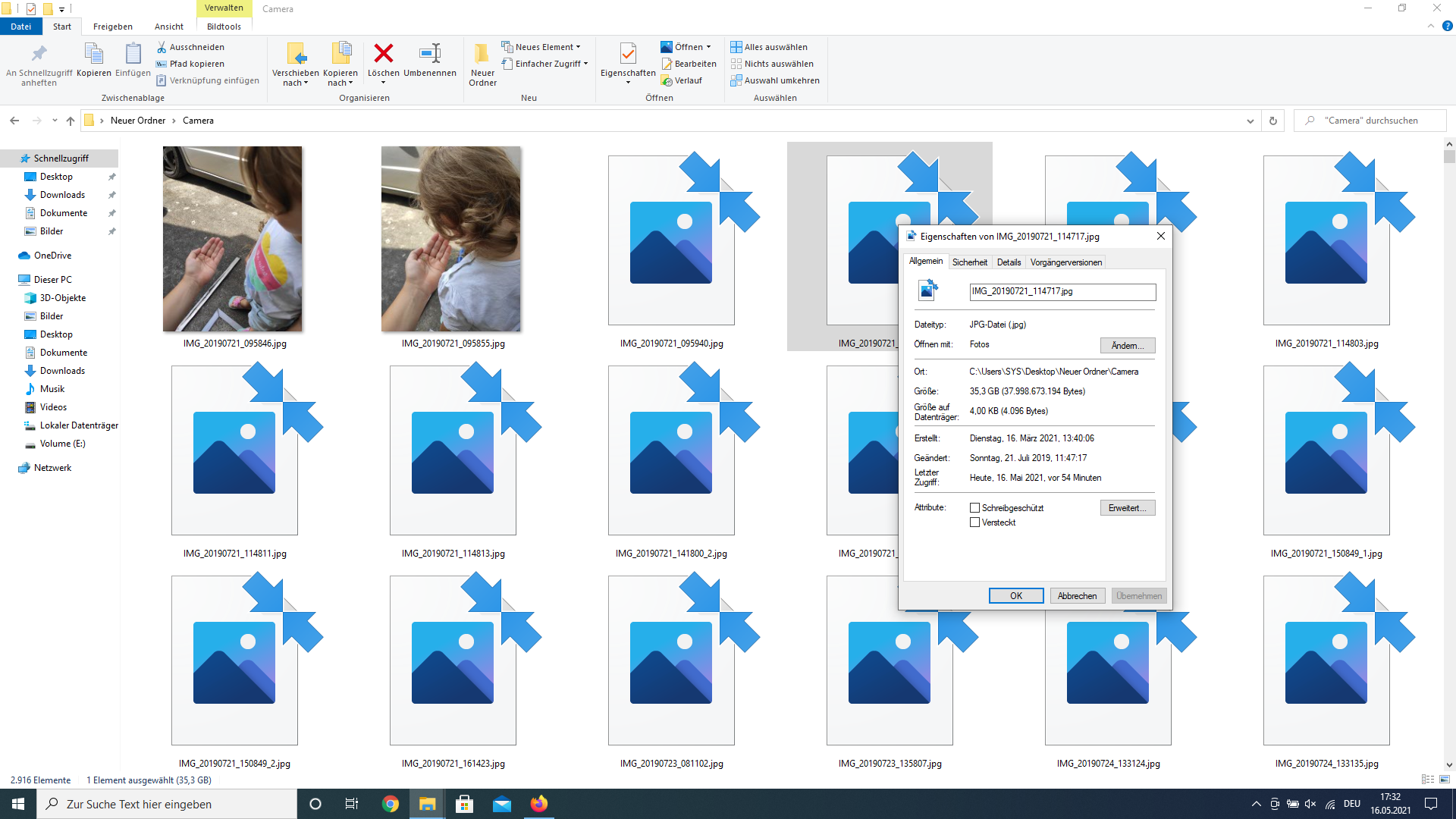Screen dimensions: 1456x819
Task: Open the Datei menu
Action: [21, 27]
